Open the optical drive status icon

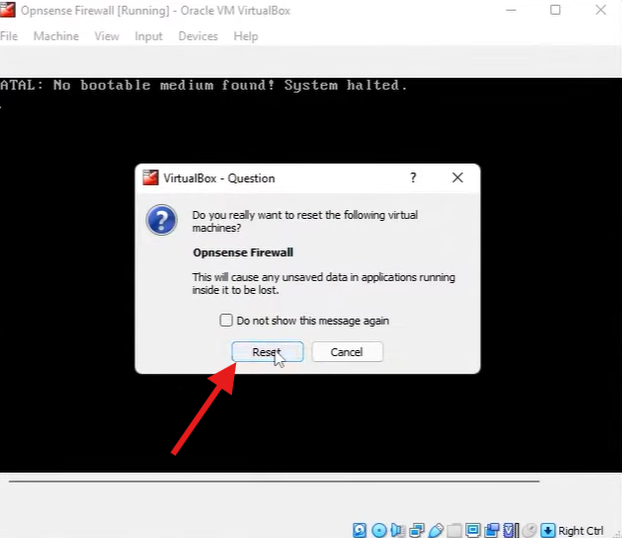click(x=379, y=530)
